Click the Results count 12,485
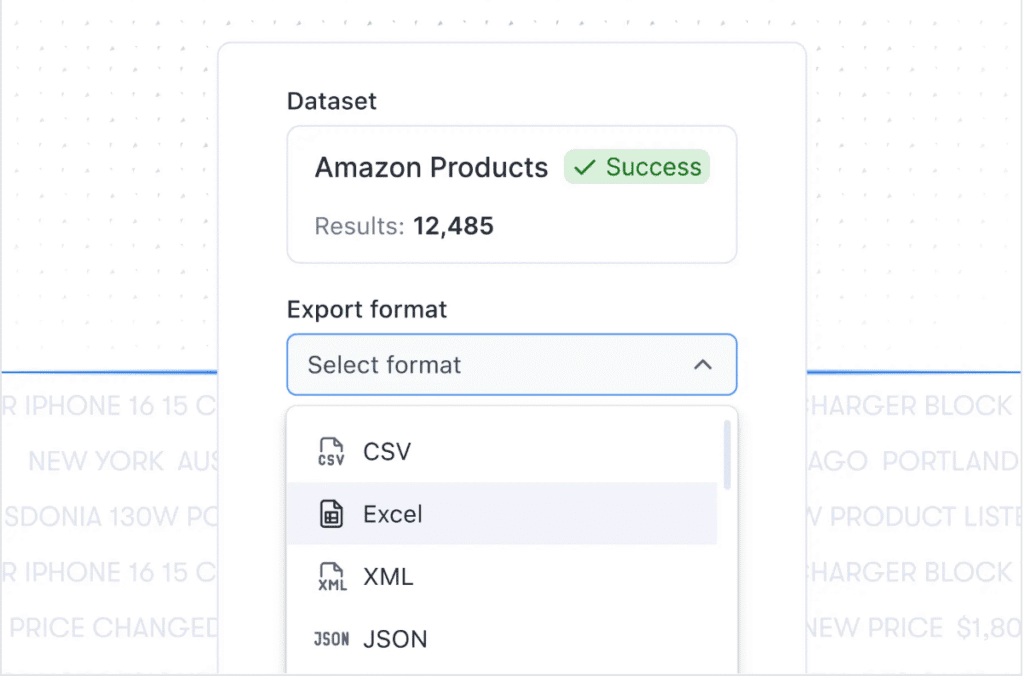Viewport: 1024px width, 676px height. 453,226
